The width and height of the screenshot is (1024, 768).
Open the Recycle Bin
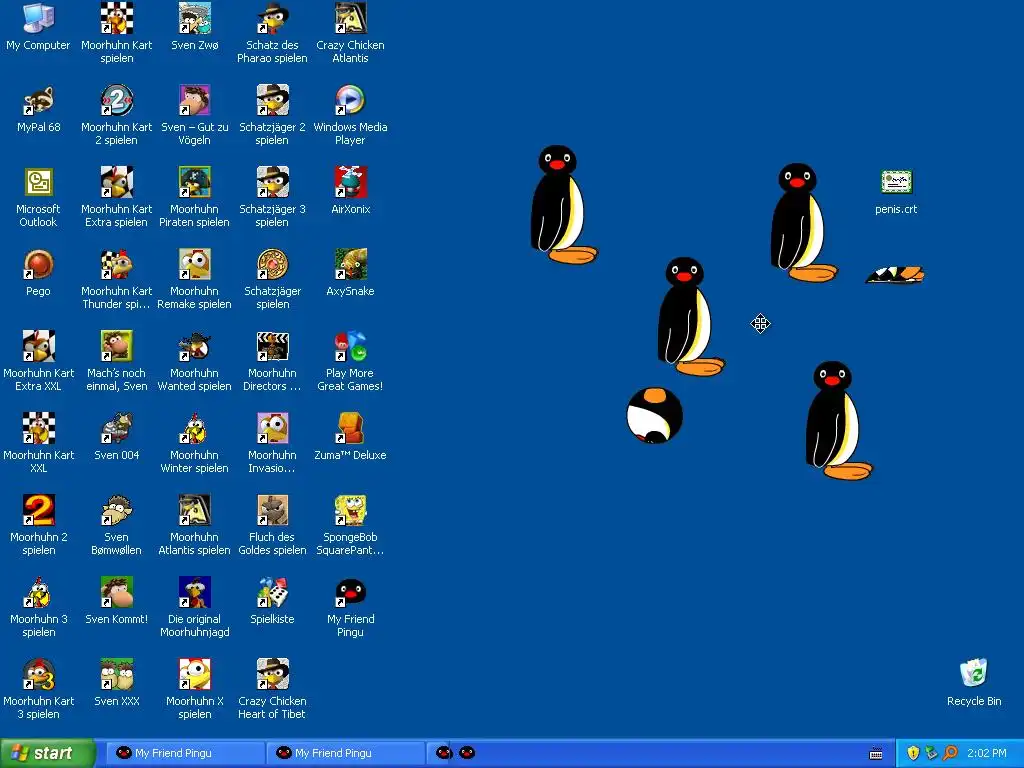pos(974,673)
